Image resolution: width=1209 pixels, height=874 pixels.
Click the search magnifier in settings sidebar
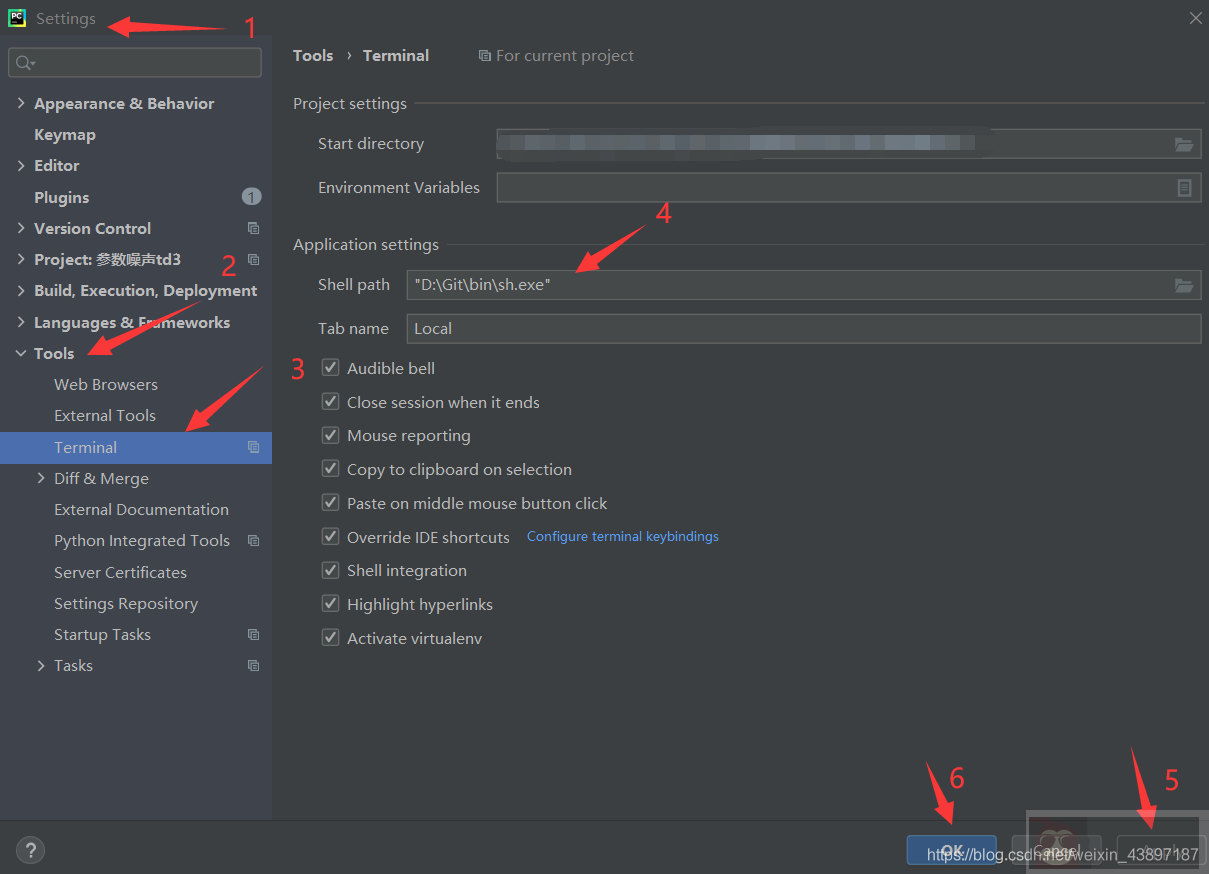pyautogui.click(x=22, y=62)
